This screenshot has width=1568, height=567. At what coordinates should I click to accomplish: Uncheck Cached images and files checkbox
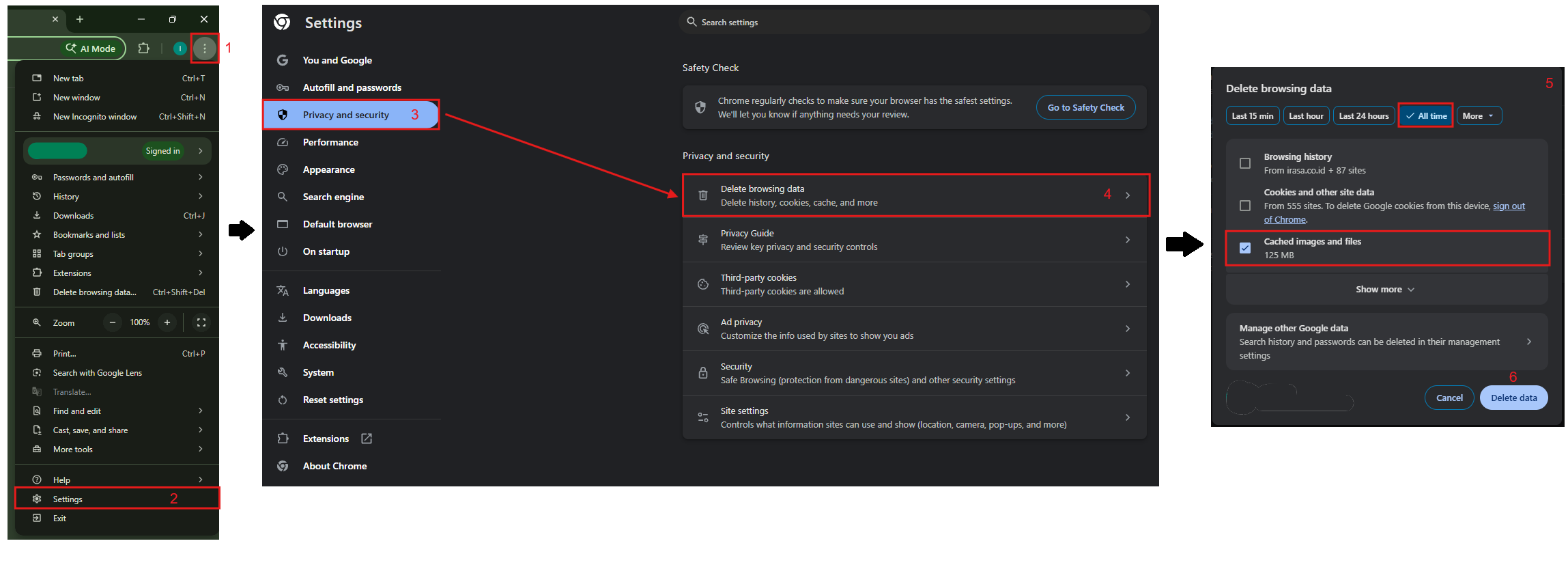pyautogui.click(x=1245, y=248)
